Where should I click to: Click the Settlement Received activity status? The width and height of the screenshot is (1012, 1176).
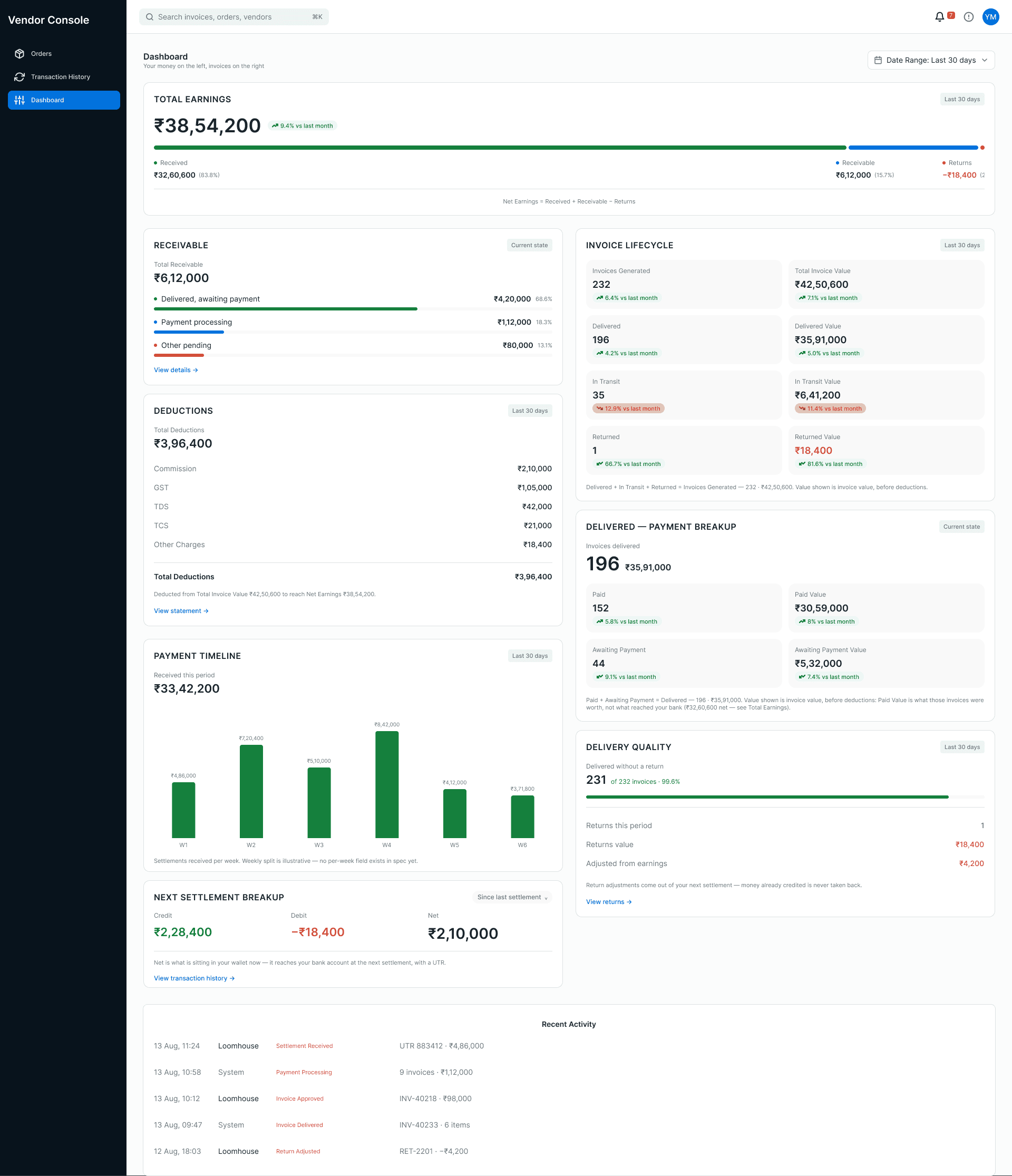coord(304,1046)
